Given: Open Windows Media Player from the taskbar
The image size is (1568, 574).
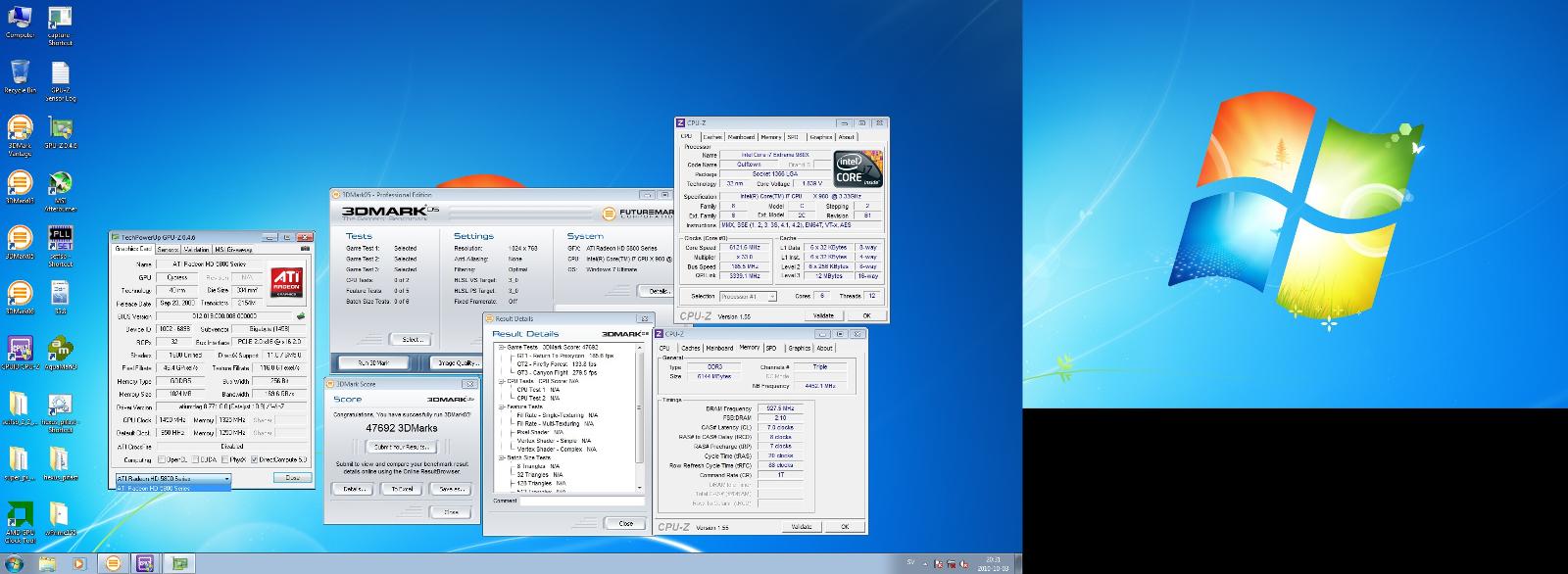Looking at the screenshot, I should (x=79, y=563).
